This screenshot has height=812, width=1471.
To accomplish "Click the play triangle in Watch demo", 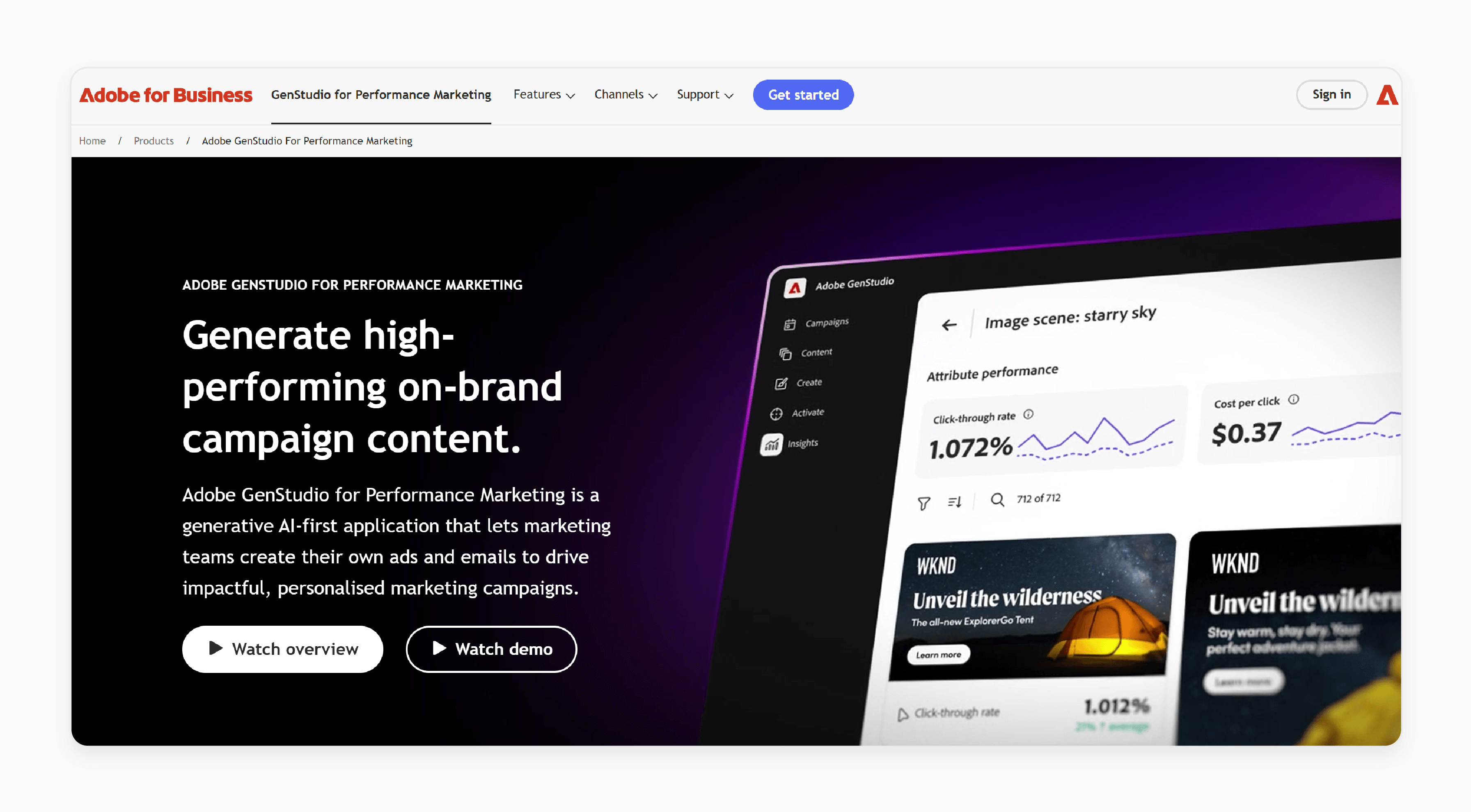I will (439, 648).
